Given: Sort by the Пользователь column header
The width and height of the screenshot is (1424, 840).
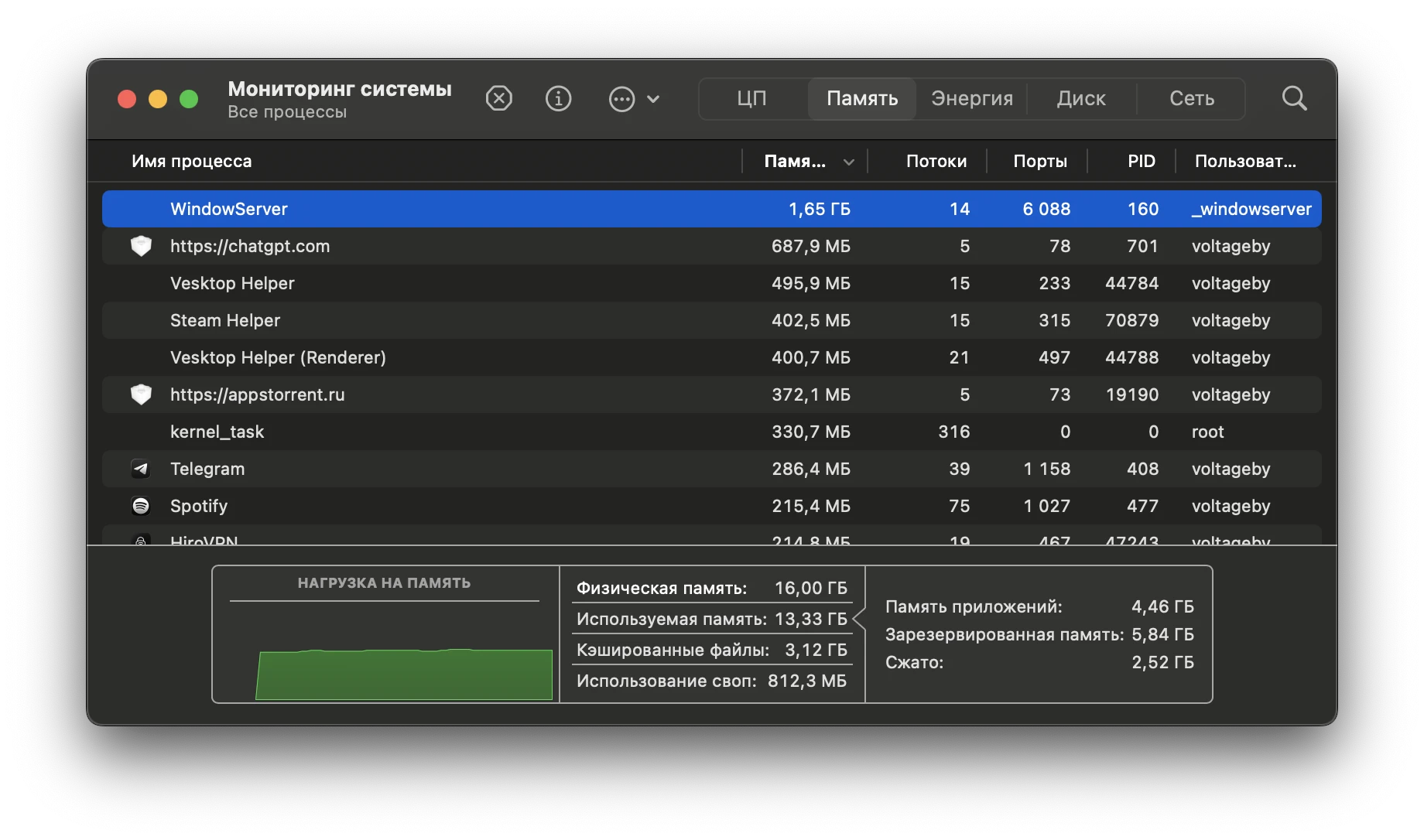Looking at the screenshot, I should click(1245, 161).
